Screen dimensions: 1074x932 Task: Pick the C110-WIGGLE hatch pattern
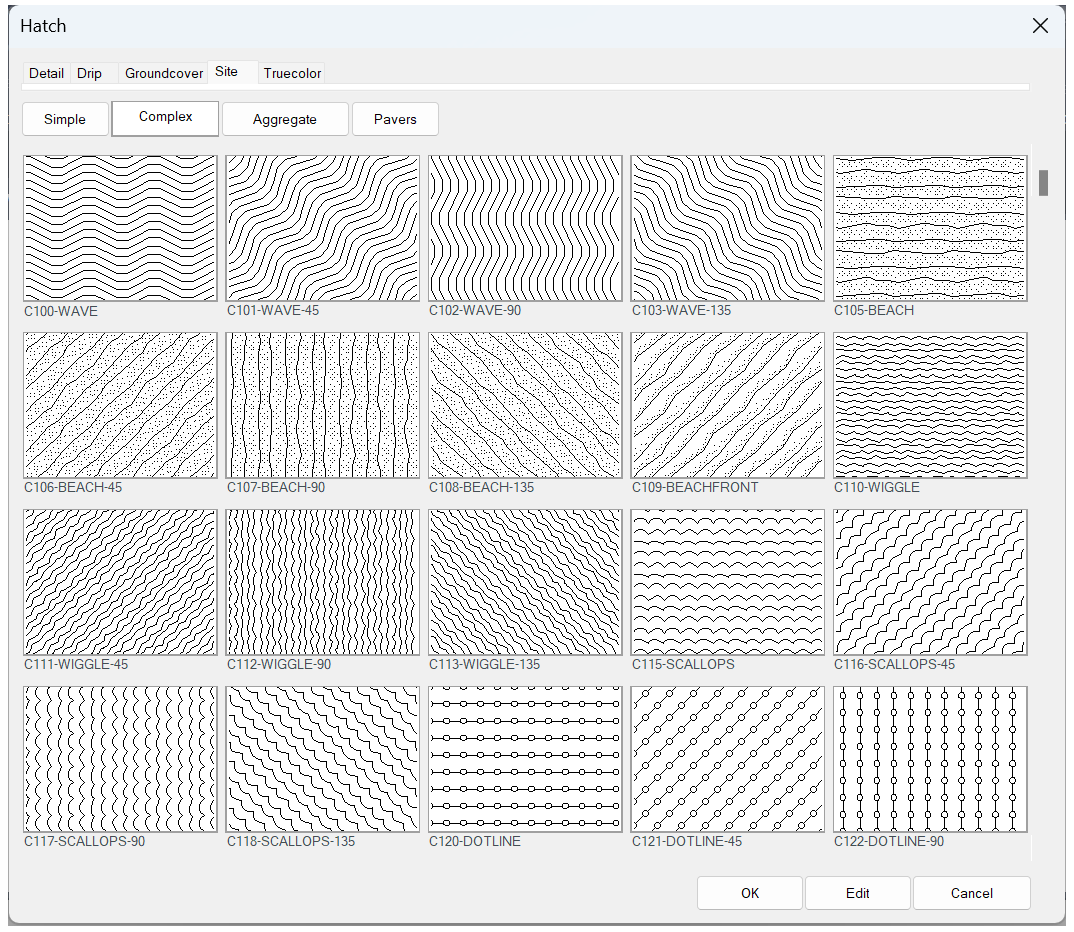click(929, 405)
